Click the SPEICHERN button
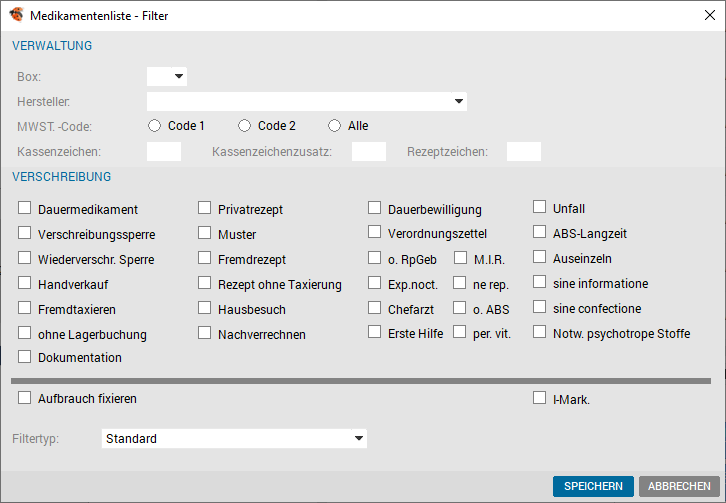The height and width of the screenshot is (503, 726). click(x=593, y=486)
